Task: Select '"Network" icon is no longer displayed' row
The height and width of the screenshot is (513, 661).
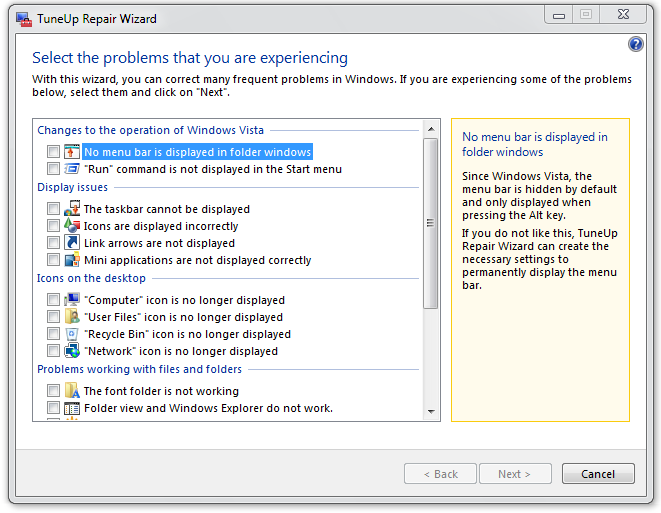Action: pos(181,351)
